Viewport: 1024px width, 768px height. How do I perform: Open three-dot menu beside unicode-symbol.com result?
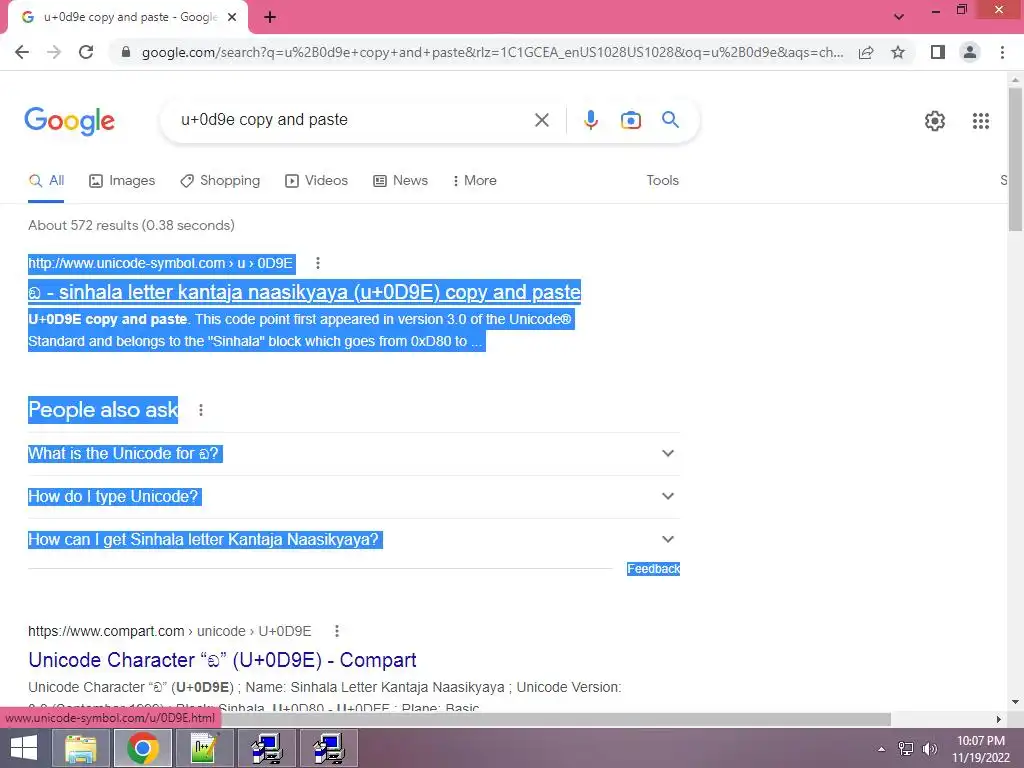[x=317, y=263]
